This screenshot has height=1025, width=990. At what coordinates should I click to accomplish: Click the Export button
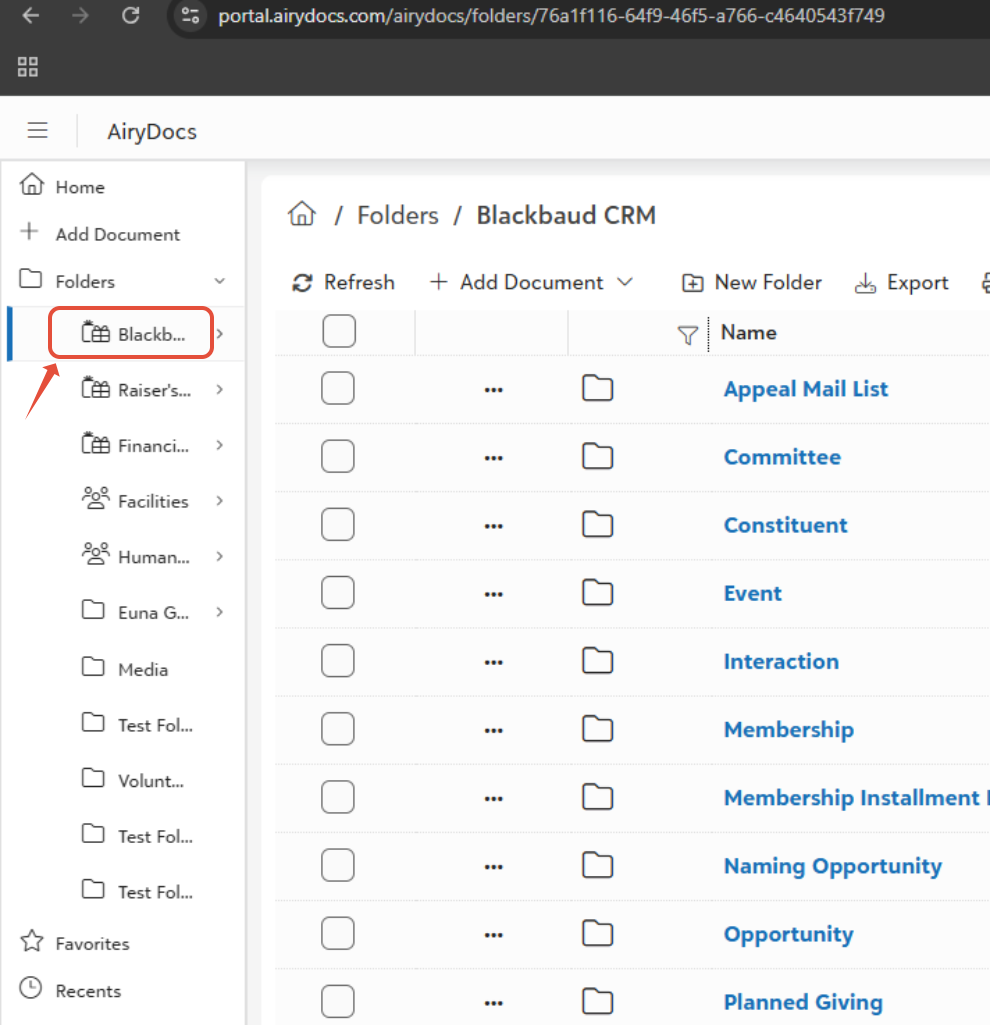(902, 282)
